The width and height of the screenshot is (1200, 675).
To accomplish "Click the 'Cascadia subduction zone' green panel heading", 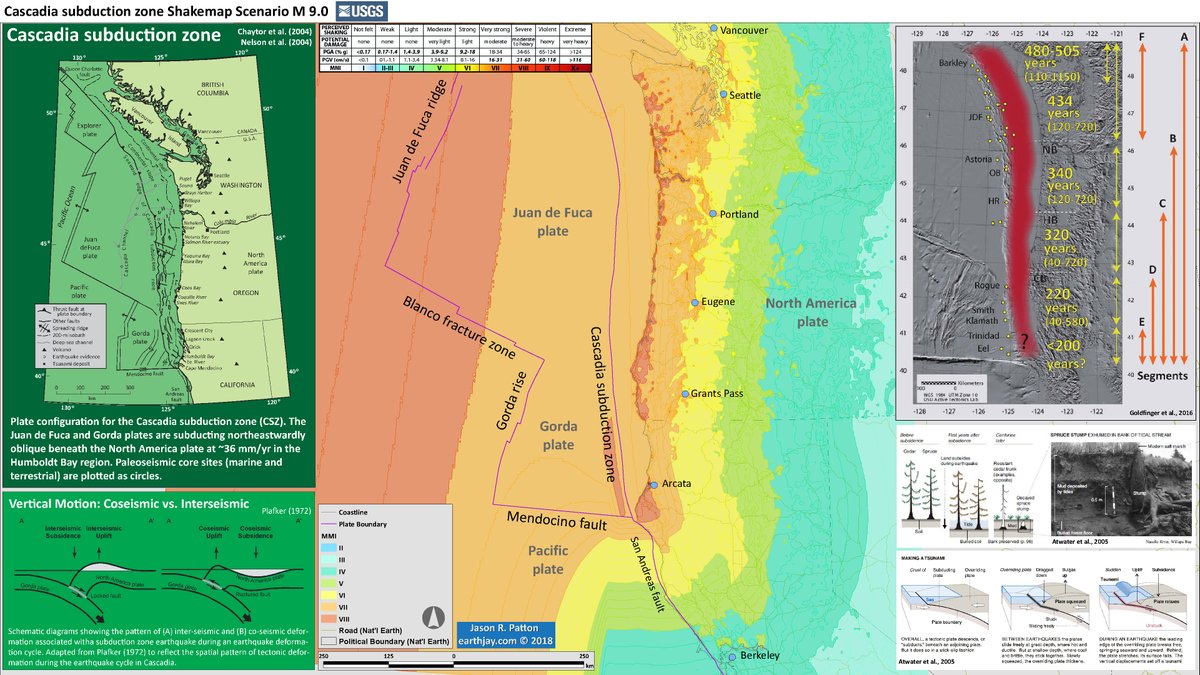I will 114,38.
